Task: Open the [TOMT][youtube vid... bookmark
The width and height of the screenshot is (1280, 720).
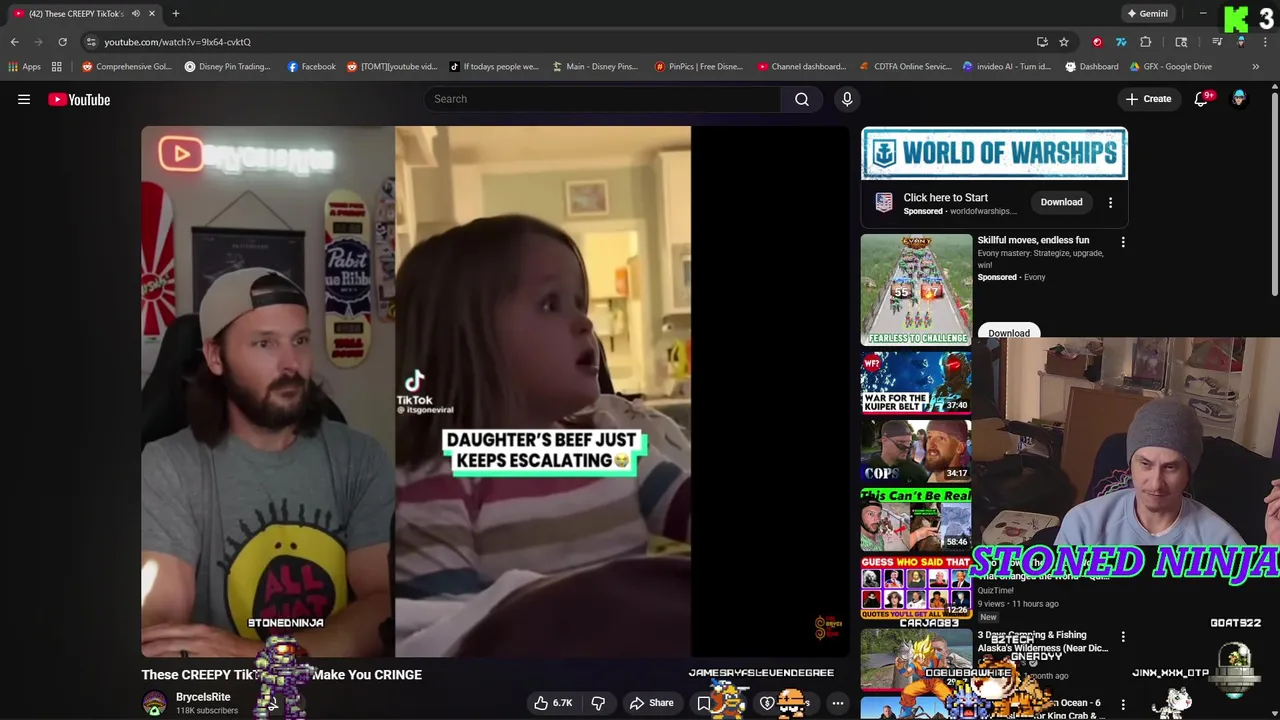Action: (392, 67)
